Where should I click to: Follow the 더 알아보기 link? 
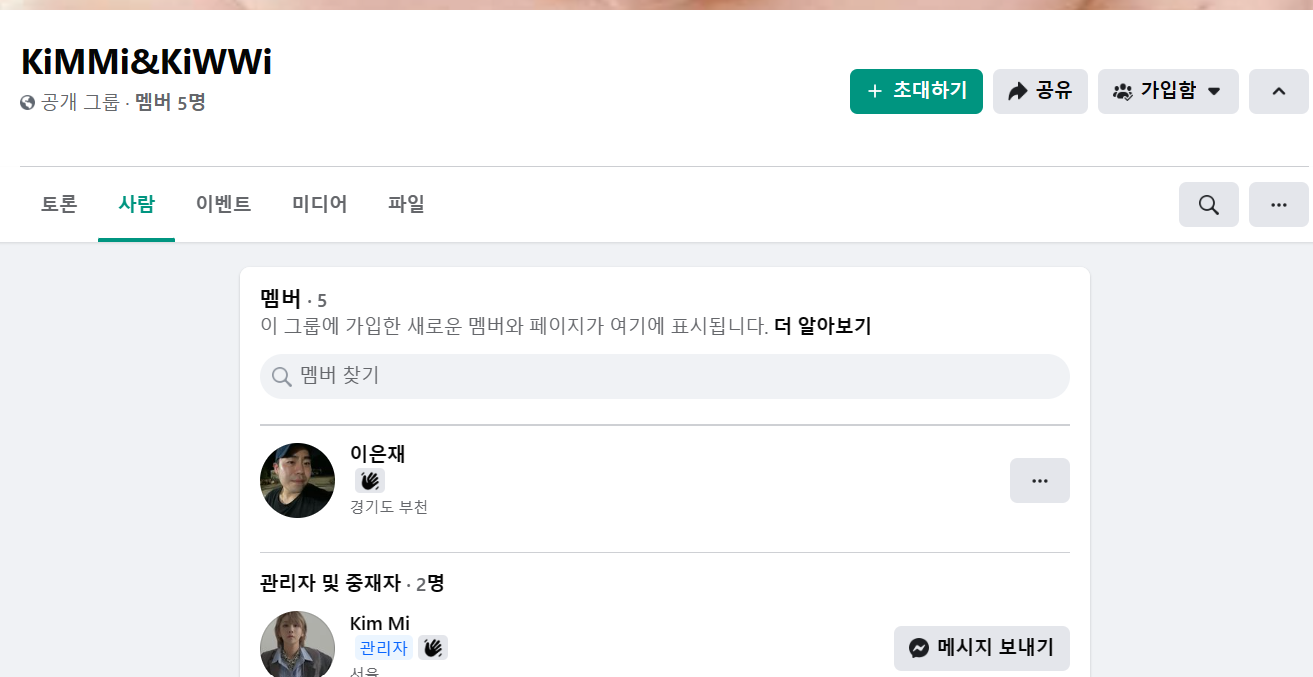pos(822,327)
